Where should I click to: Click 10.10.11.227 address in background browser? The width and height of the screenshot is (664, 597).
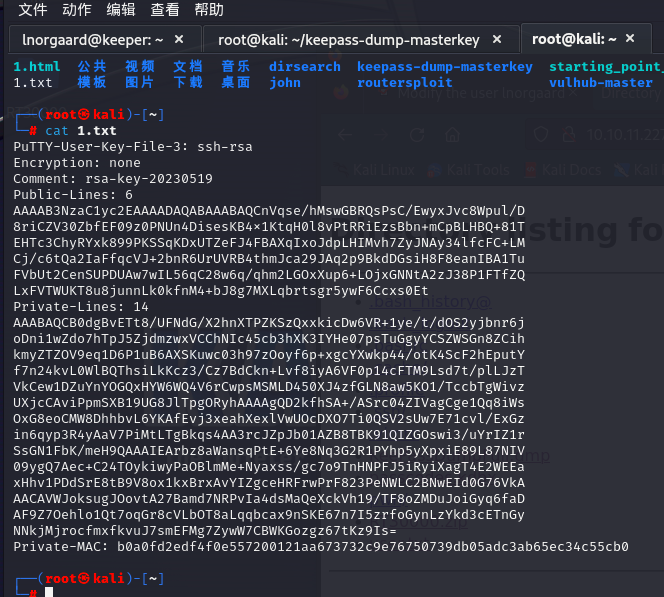(625, 135)
